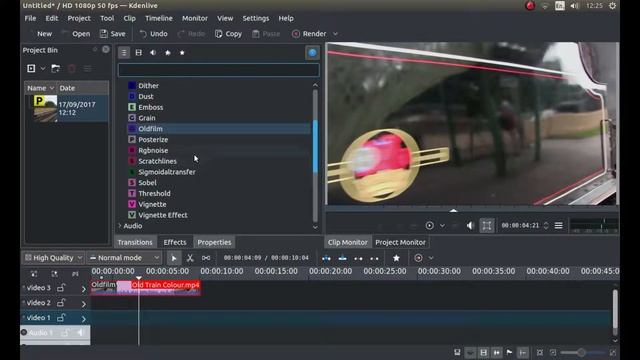This screenshot has width=640, height=360.
Task: Click overwrite clip zone in timeline icon
Action: 342,258
